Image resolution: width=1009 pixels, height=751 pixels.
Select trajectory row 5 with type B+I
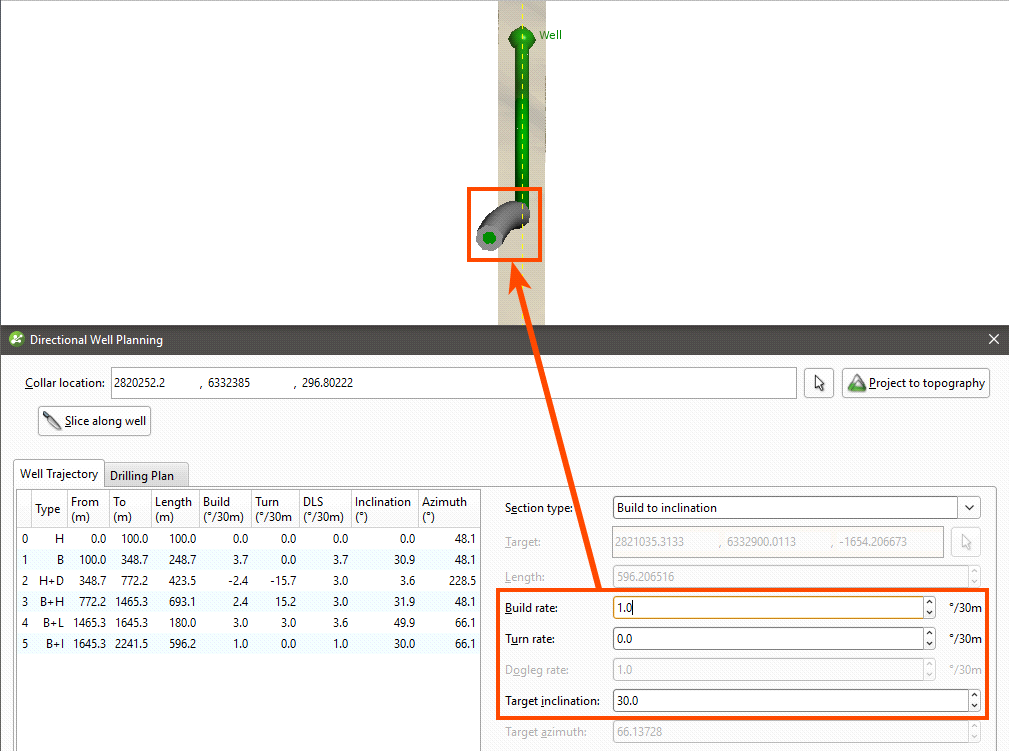pyautogui.click(x=240, y=644)
